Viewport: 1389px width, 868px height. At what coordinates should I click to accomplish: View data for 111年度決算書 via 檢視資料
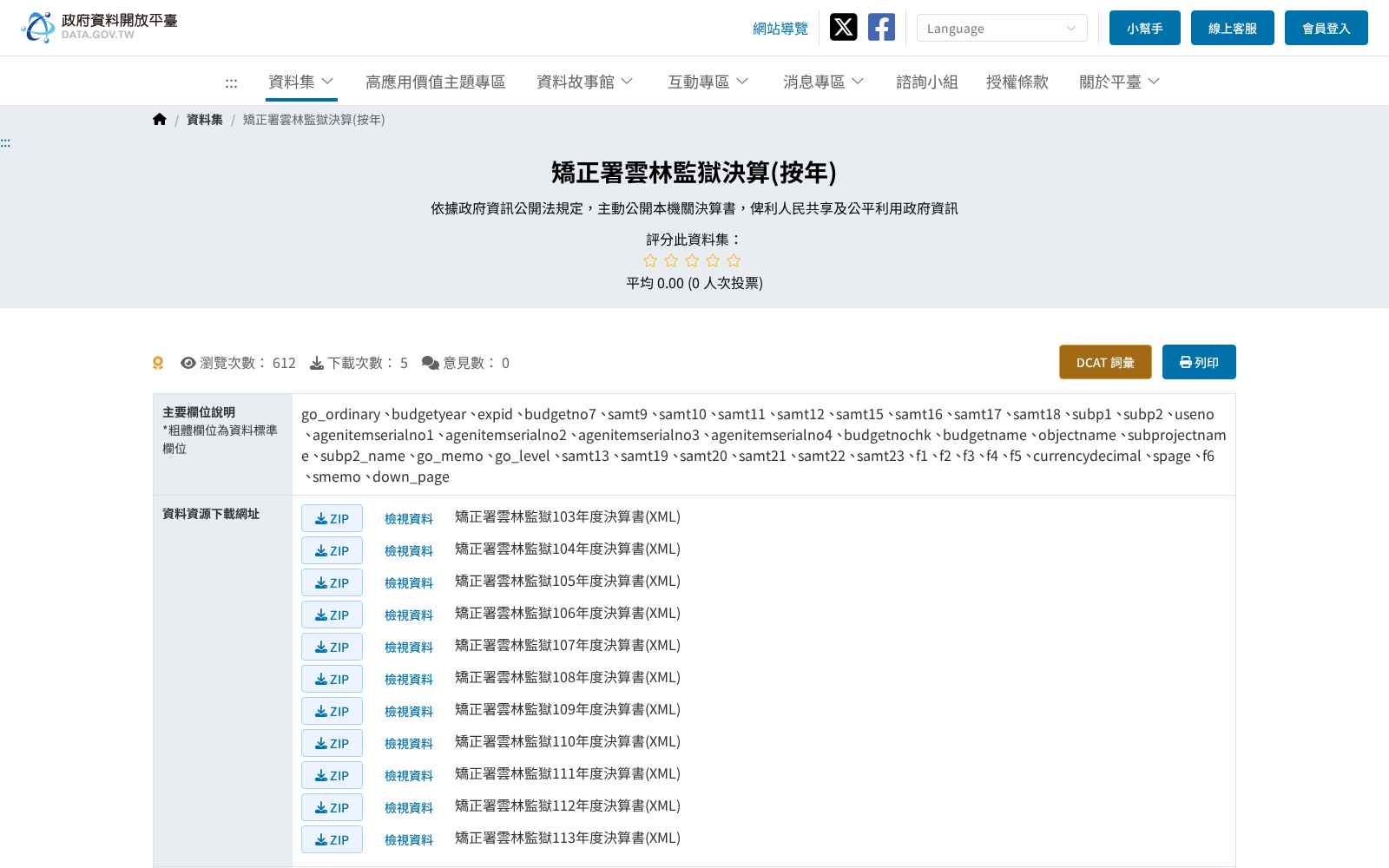click(x=409, y=775)
